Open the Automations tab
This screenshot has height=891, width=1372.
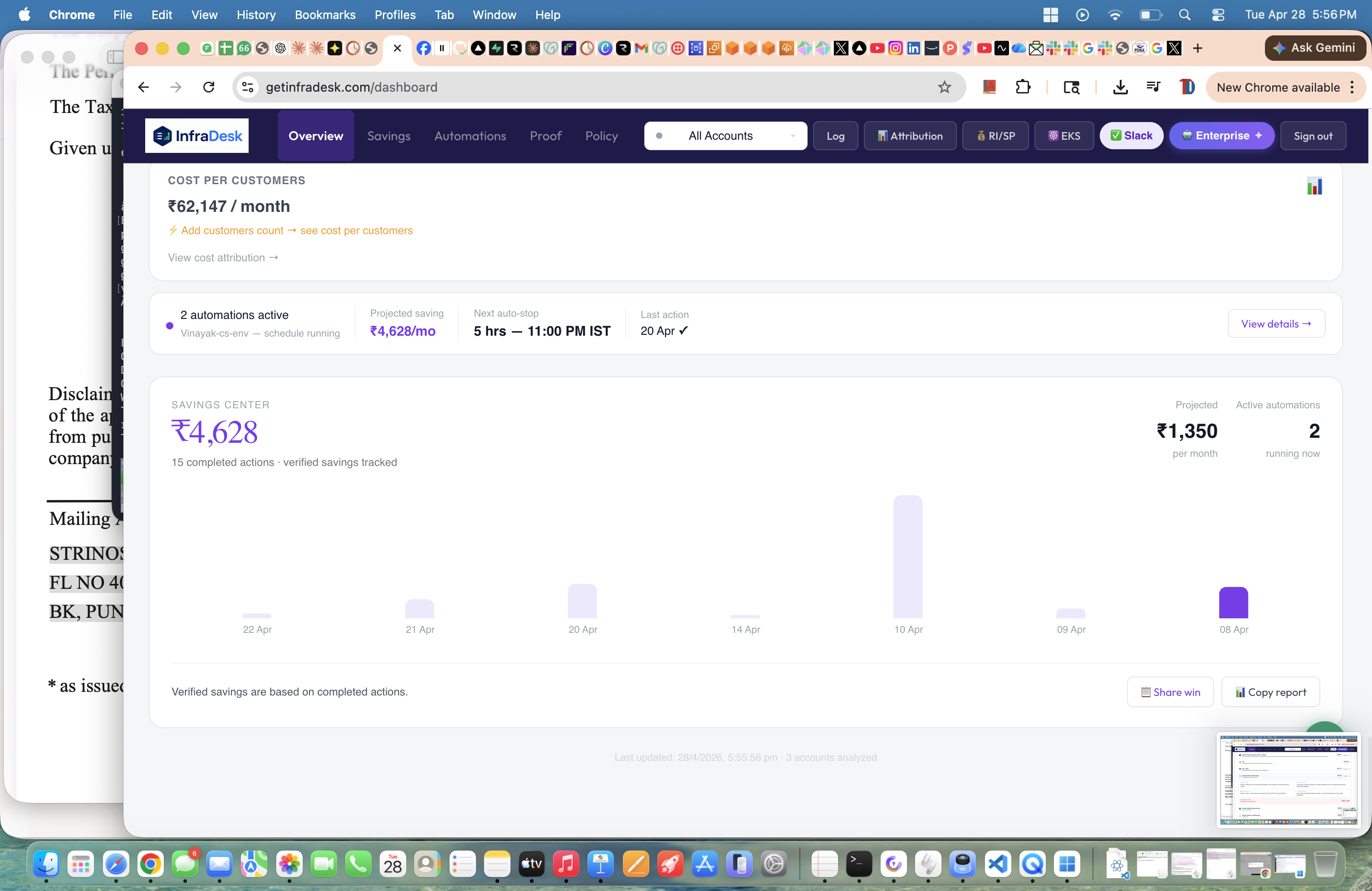pos(470,136)
